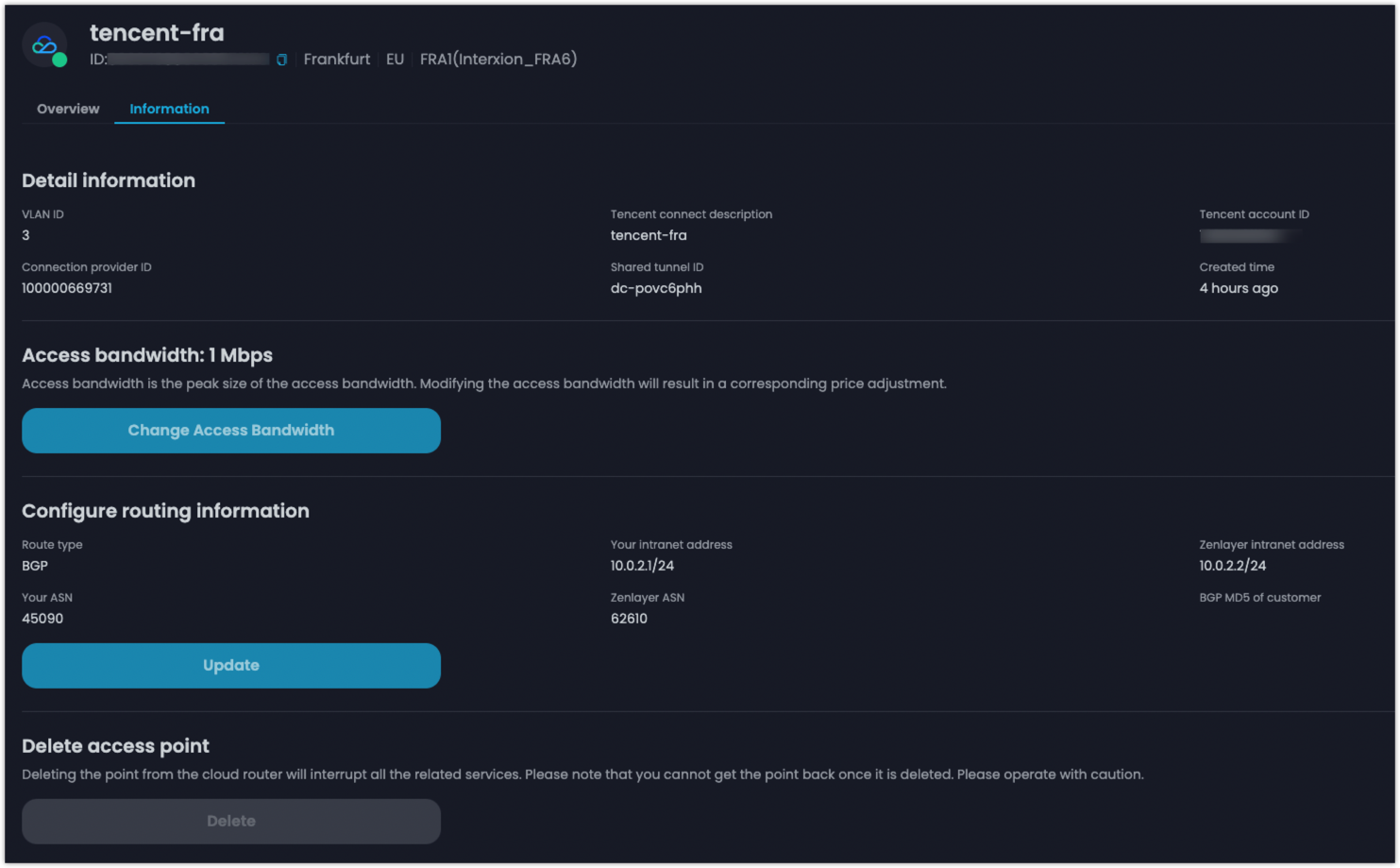Click the Delete access point button
Screen dimensions: 1400x868
[x=231, y=822]
